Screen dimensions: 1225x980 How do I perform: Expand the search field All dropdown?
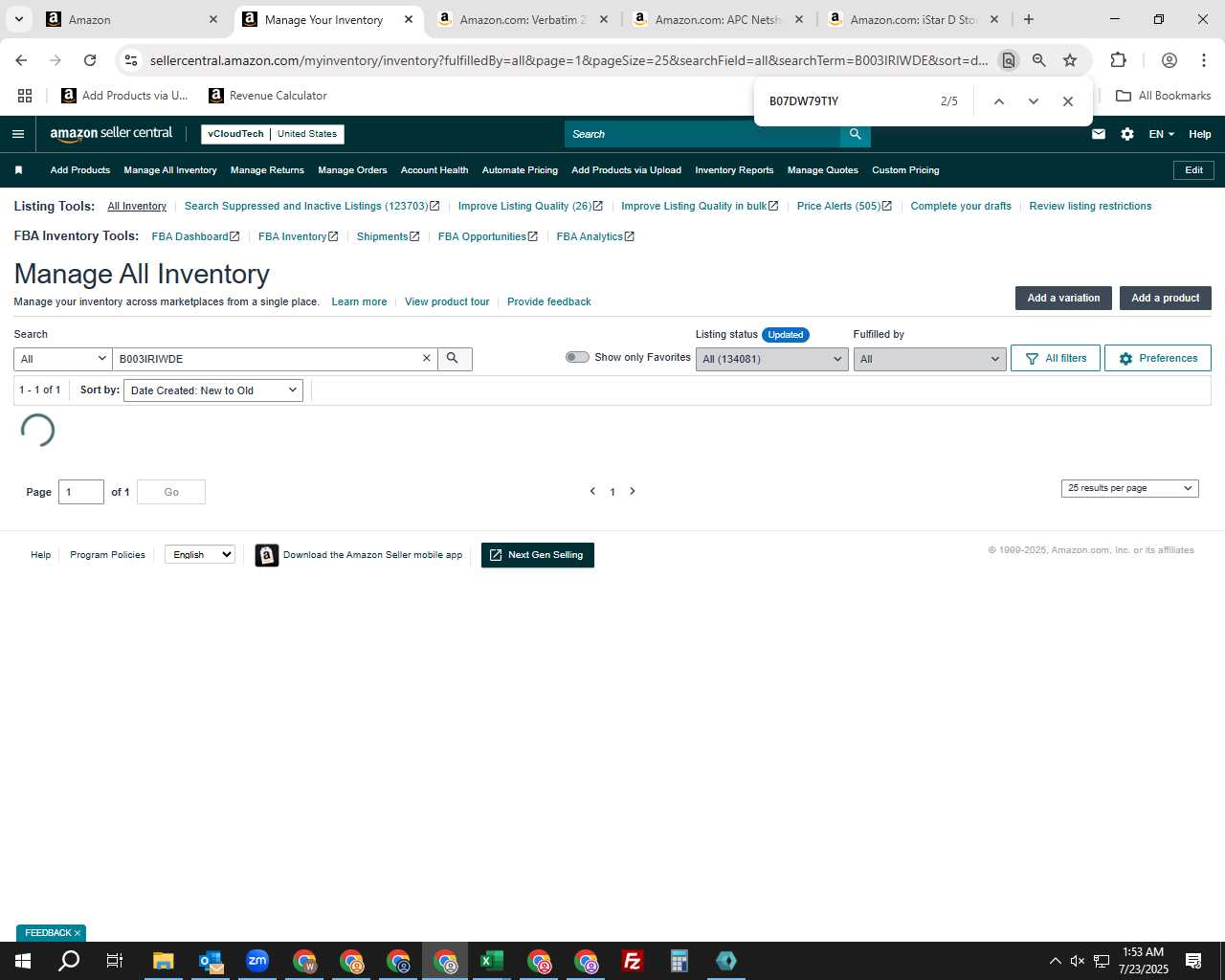point(63,359)
